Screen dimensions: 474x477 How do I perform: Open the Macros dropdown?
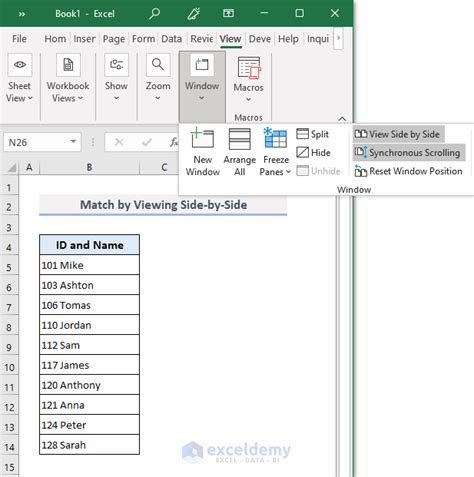(248, 80)
